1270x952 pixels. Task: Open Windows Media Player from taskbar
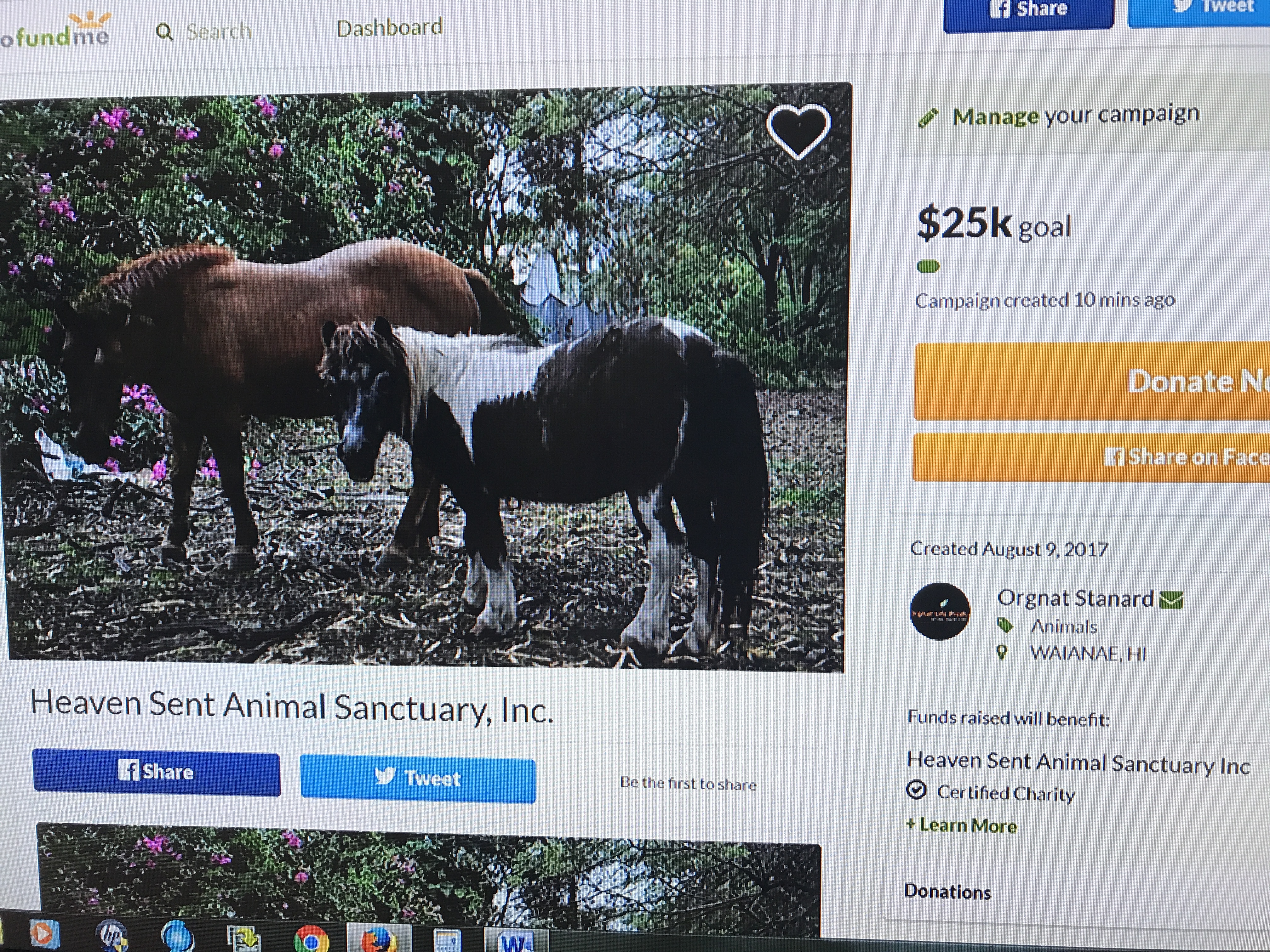point(43,934)
